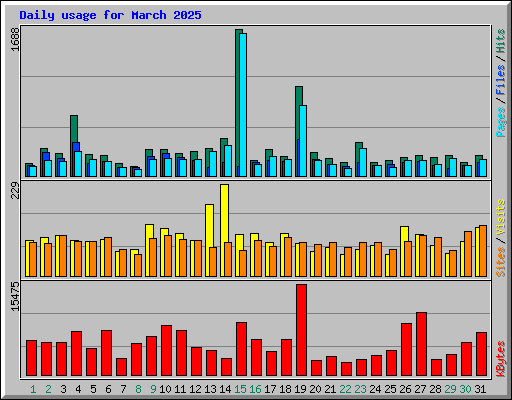Viewport: 512px width, 400px height.
Task: Click the red KBytes bar for day 27
Action: pyautogui.click(x=421, y=344)
